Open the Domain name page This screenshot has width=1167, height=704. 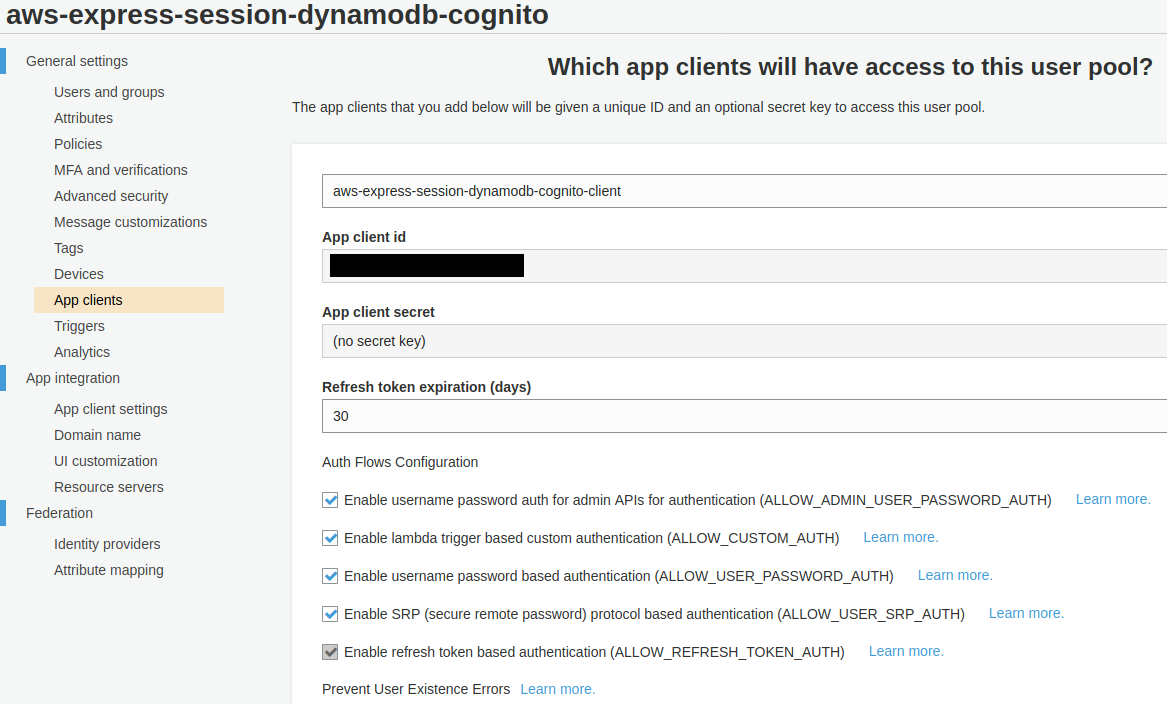click(x=97, y=435)
